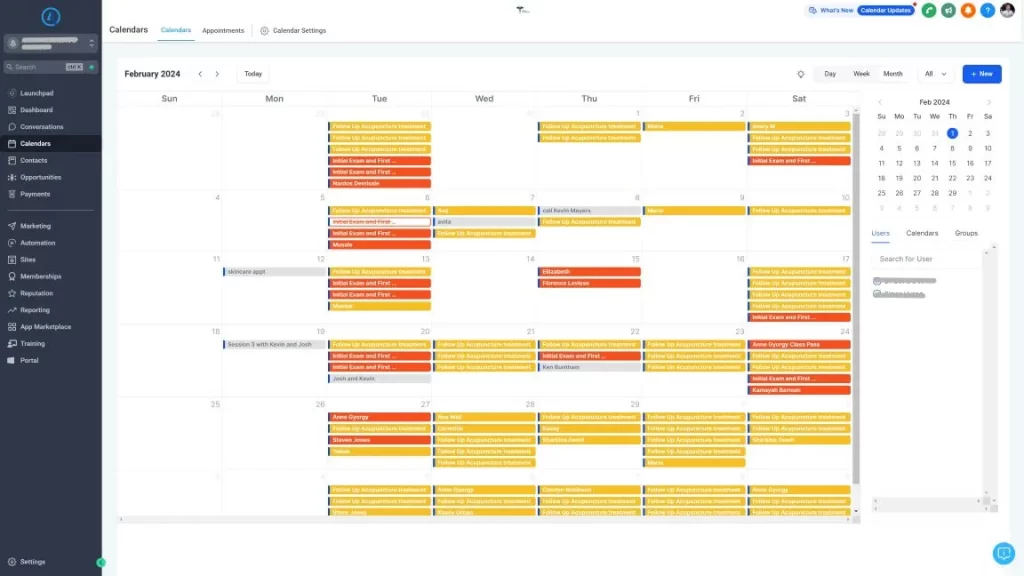Open the All filter dropdown
The height and width of the screenshot is (576, 1024).
click(x=935, y=74)
